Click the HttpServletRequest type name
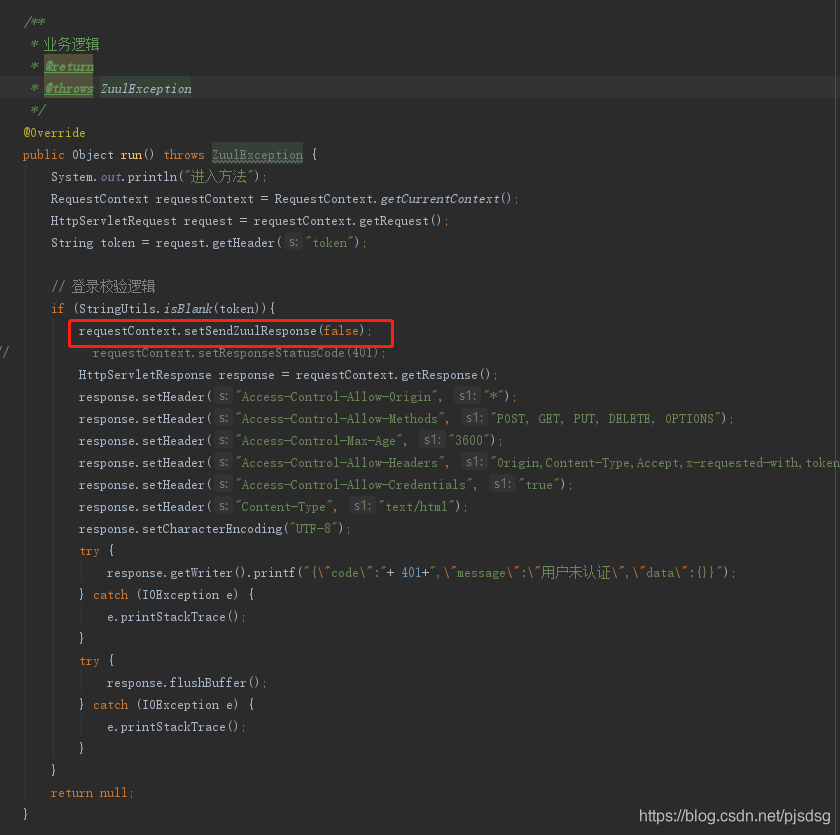 point(114,221)
